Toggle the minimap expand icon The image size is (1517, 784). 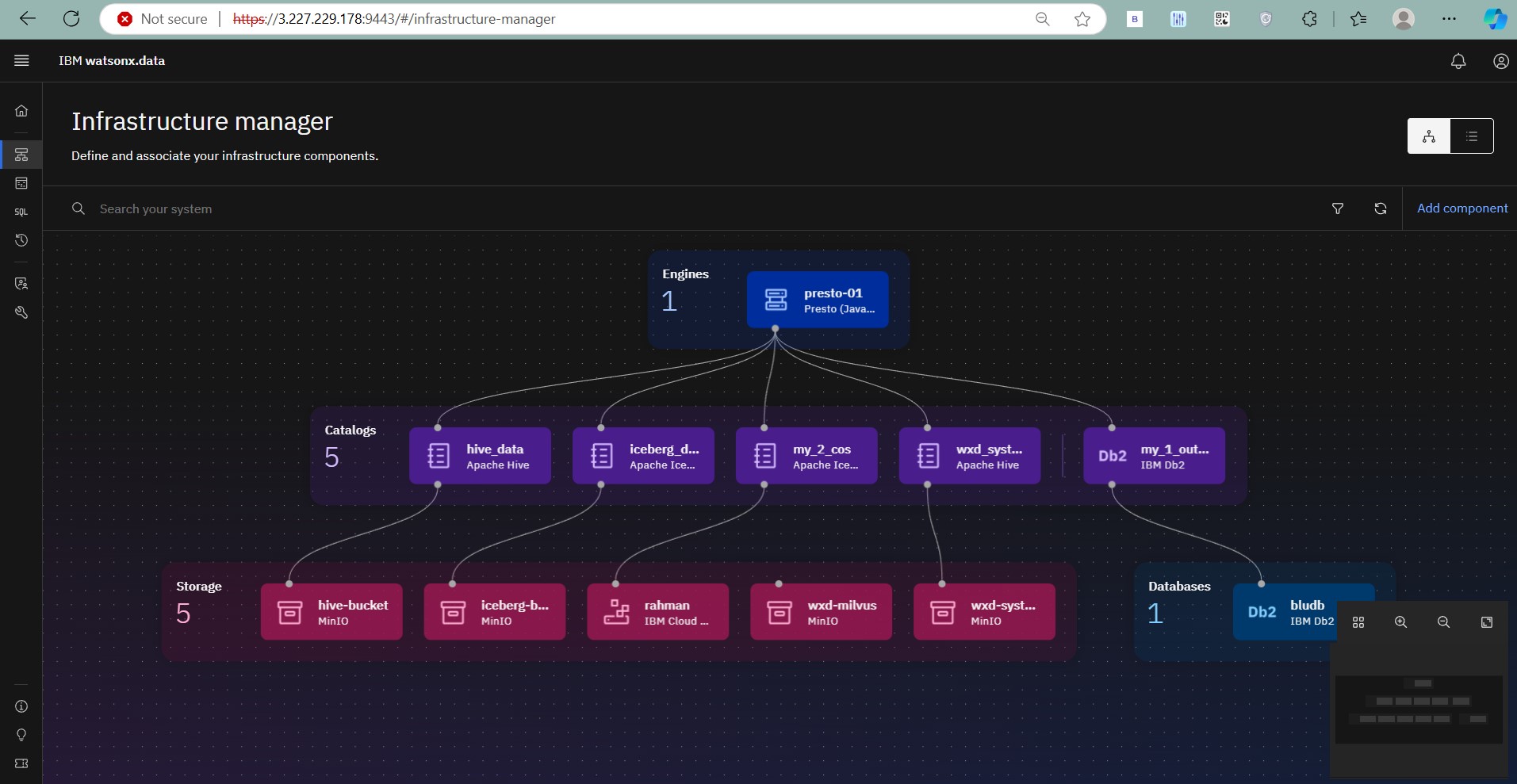click(1487, 622)
